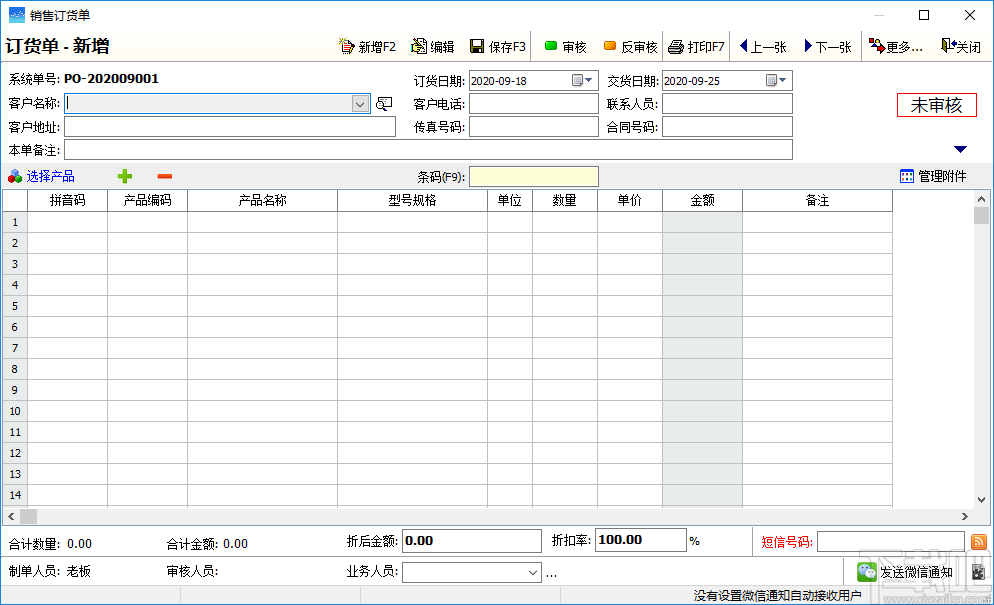Click the orange SMS send icon
Image resolution: width=994 pixels, height=605 pixels.
(979, 542)
